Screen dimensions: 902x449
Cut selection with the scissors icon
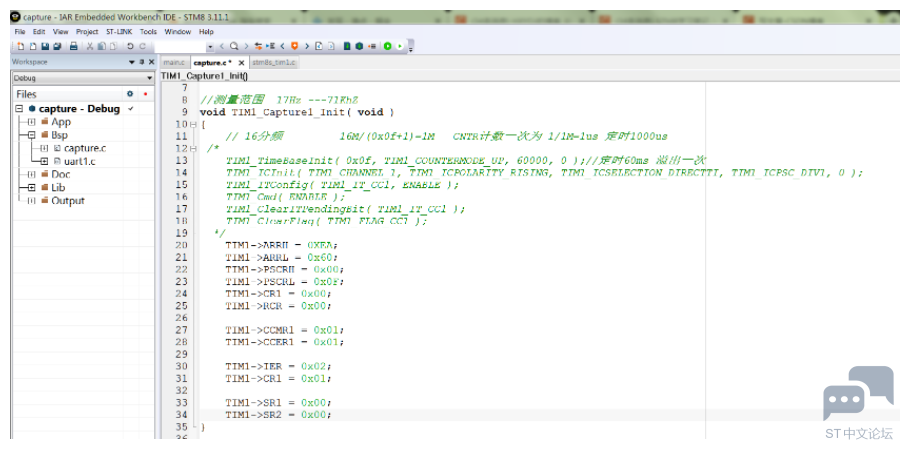point(90,46)
